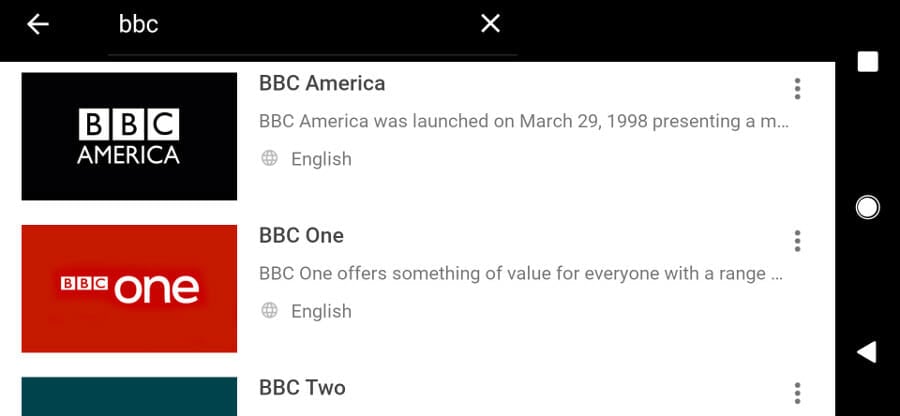Image resolution: width=900 pixels, height=416 pixels.
Task: Tap the BBC America description text
Action: [x=524, y=122]
